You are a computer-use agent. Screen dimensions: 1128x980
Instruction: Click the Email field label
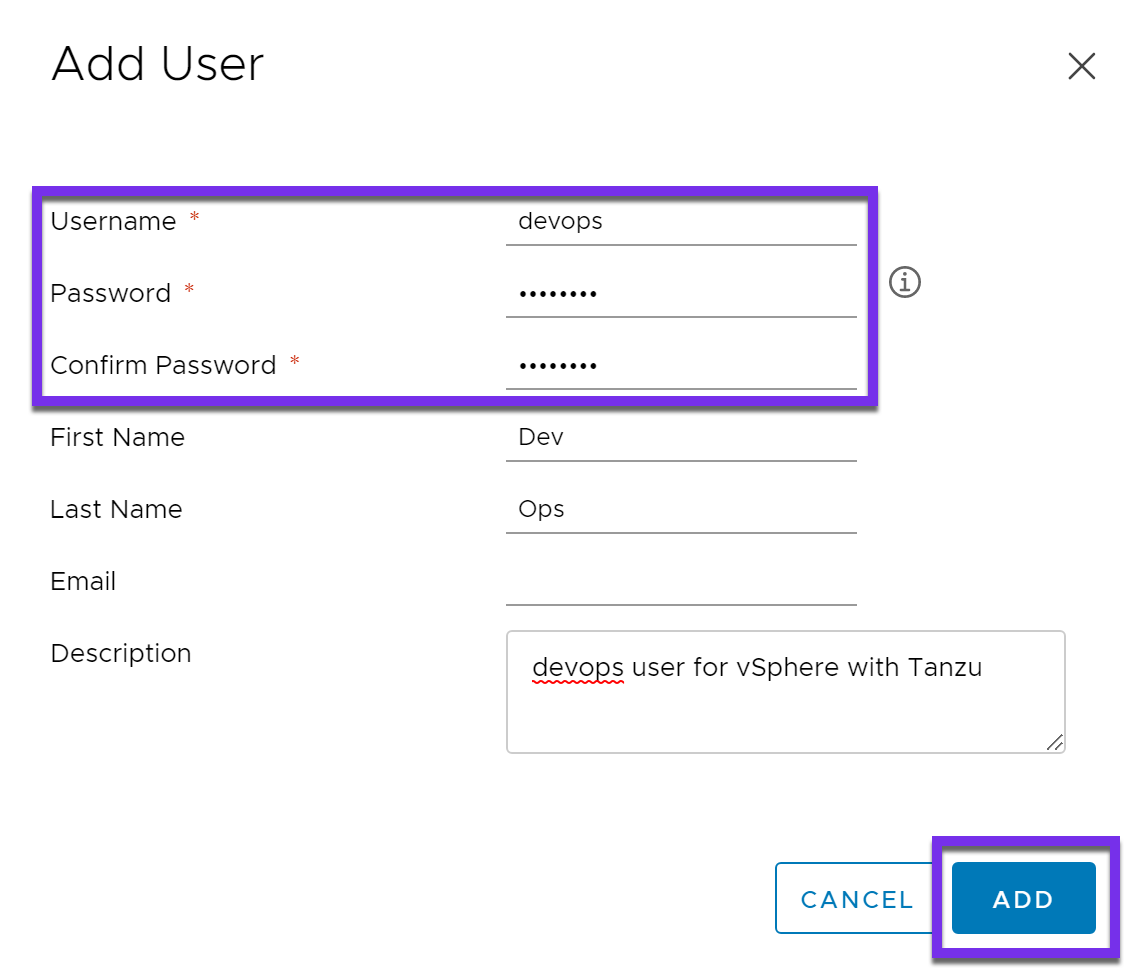[83, 581]
